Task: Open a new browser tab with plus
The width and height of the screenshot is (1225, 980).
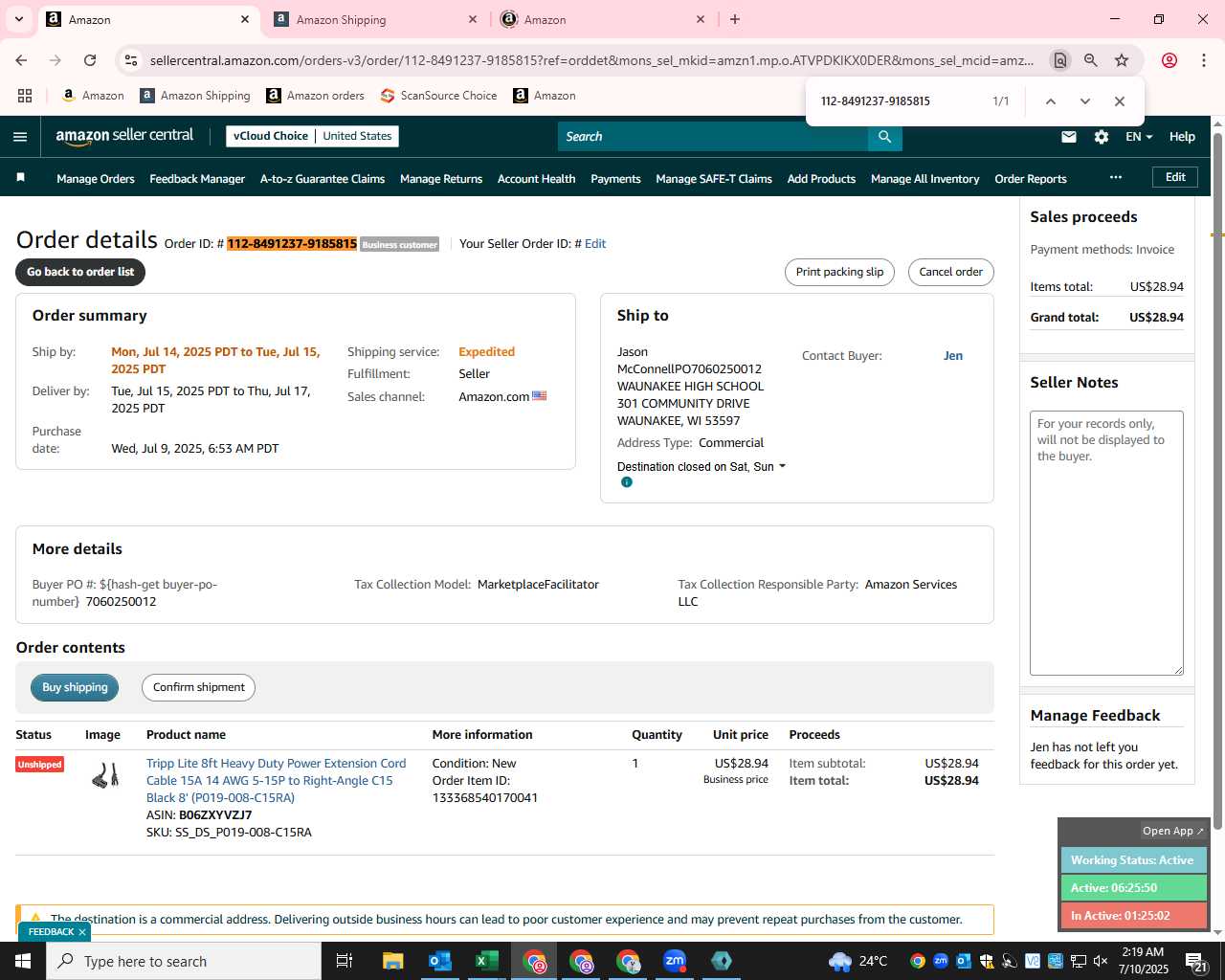Action: click(735, 19)
